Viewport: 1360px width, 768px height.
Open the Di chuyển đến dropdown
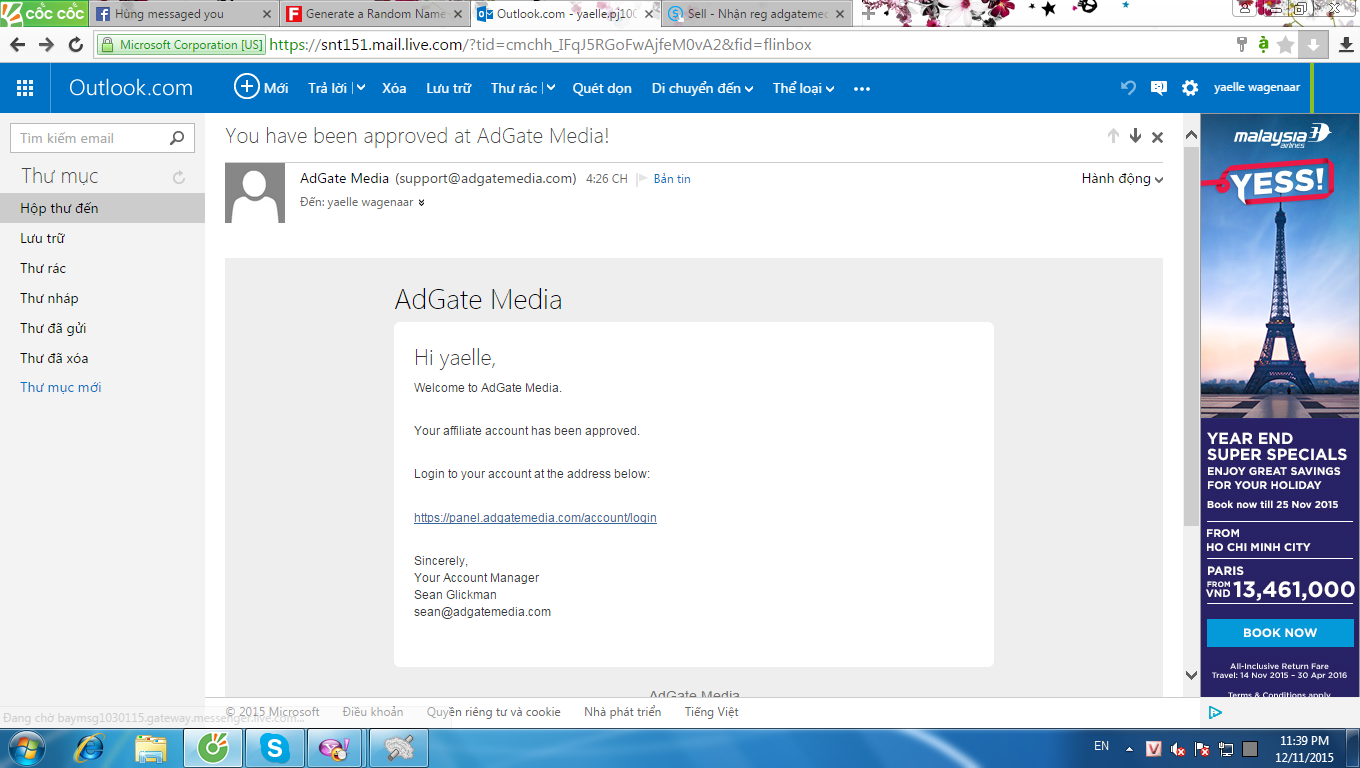(702, 88)
